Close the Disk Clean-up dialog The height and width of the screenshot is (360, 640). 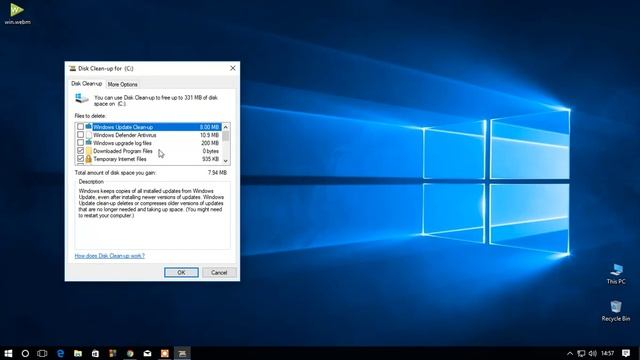coord(233,68)
